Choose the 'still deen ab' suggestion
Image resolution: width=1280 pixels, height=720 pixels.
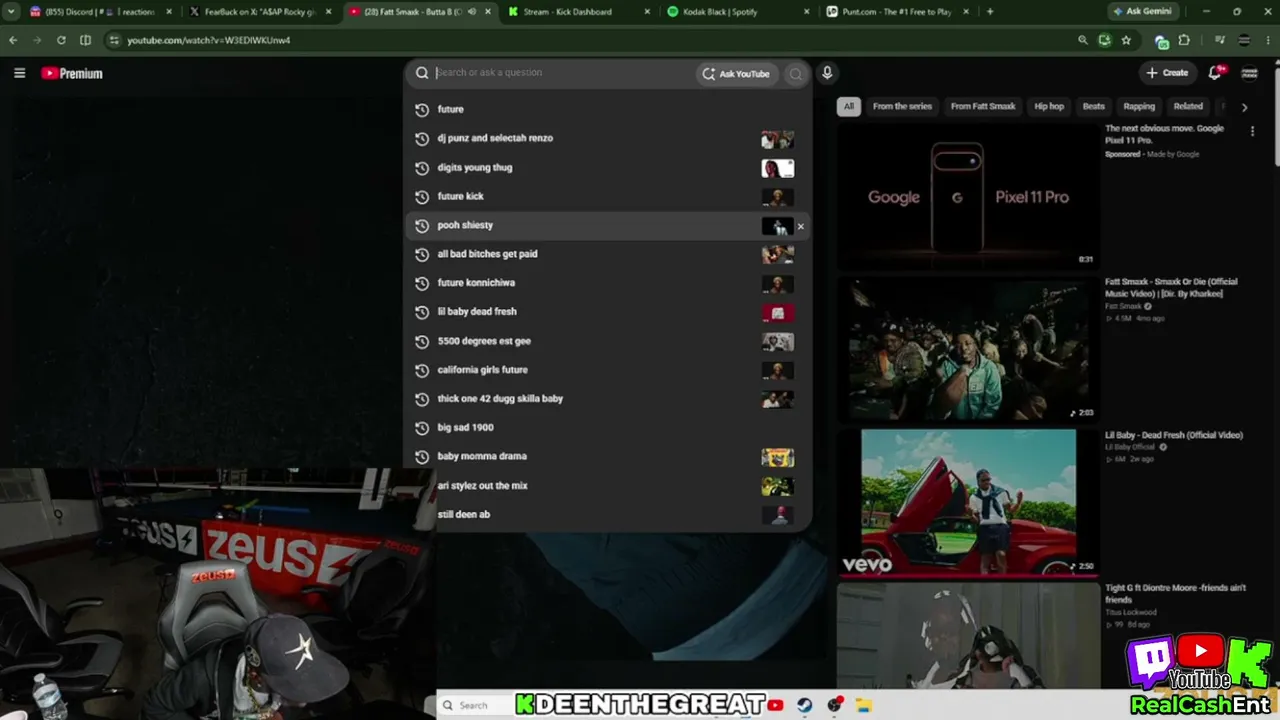pos(607,514)
